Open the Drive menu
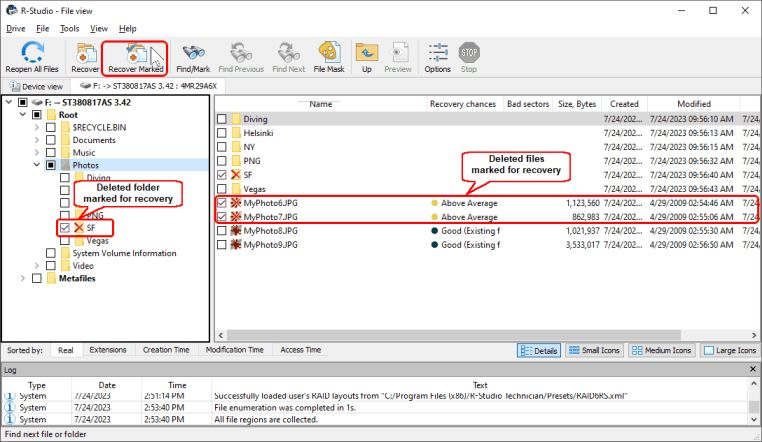Viewport: 762px width, 442px height. [x=16, y=29]
